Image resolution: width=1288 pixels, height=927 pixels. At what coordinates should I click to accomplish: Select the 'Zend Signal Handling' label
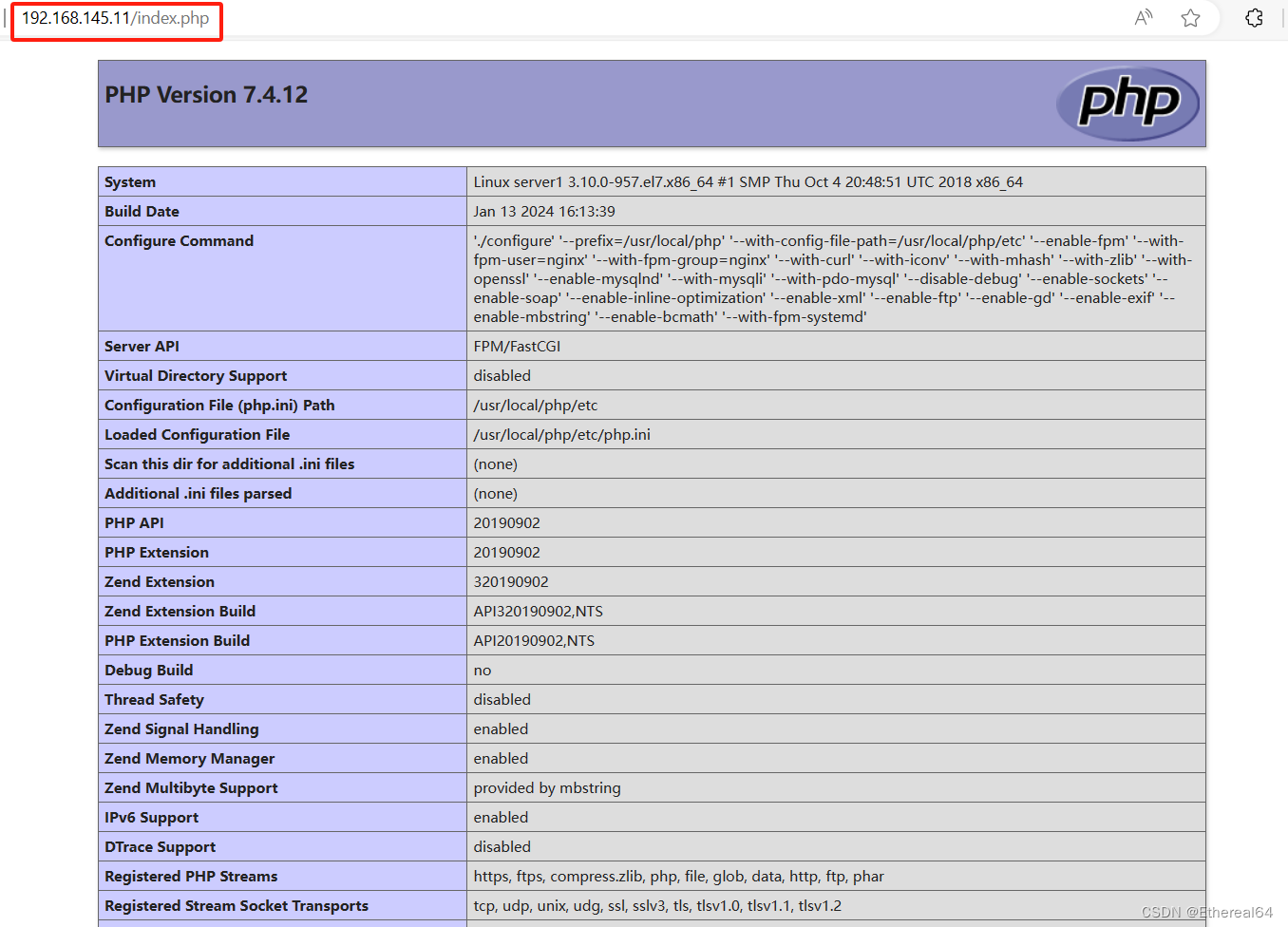point(181,729)
